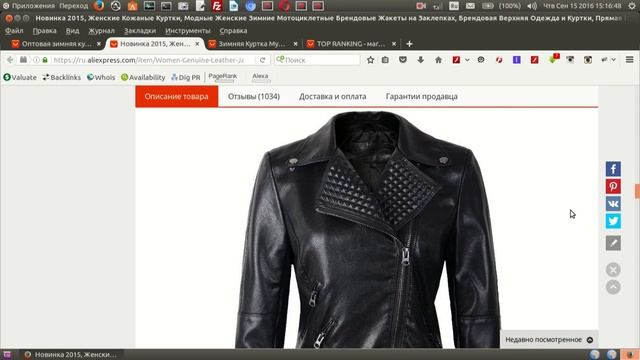Open the Переход panel menu
Screen dimensions: 640x360
point(73,6)
